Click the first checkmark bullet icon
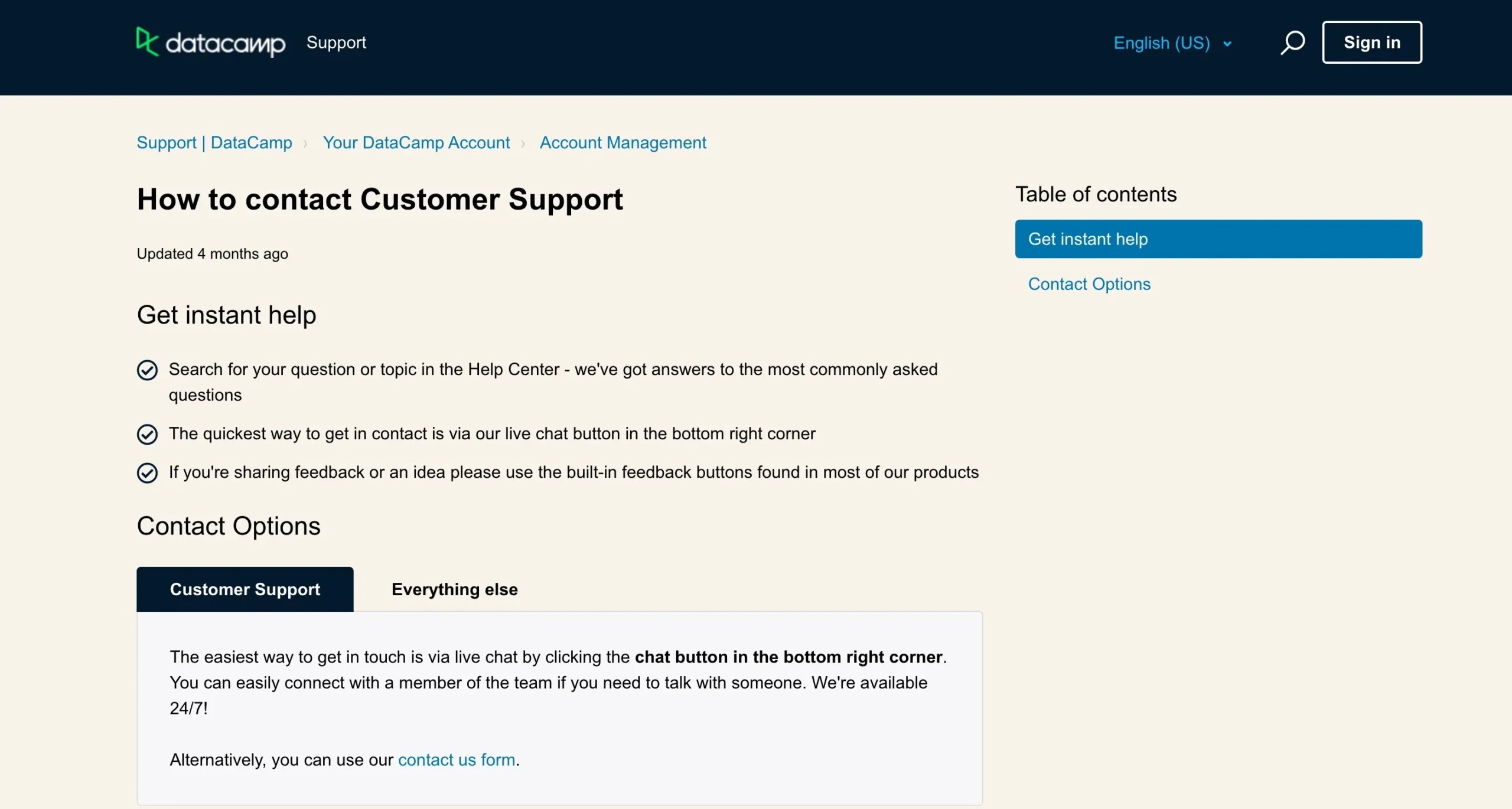Screen dimensions: 1512x809 pyautogui.click(x=147, y=370)
